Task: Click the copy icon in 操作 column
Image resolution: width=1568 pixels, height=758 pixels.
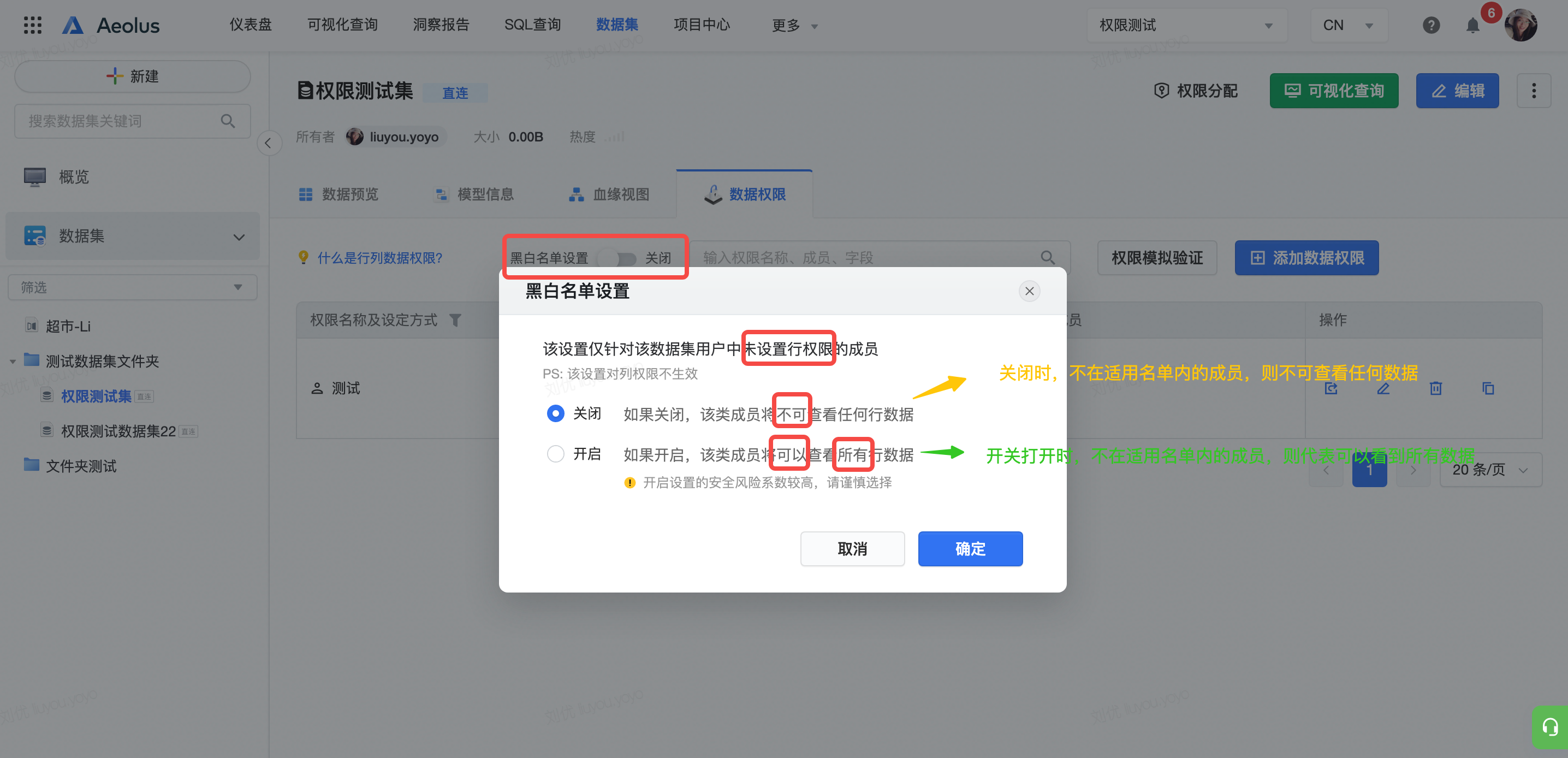Action: [1488, 388]
